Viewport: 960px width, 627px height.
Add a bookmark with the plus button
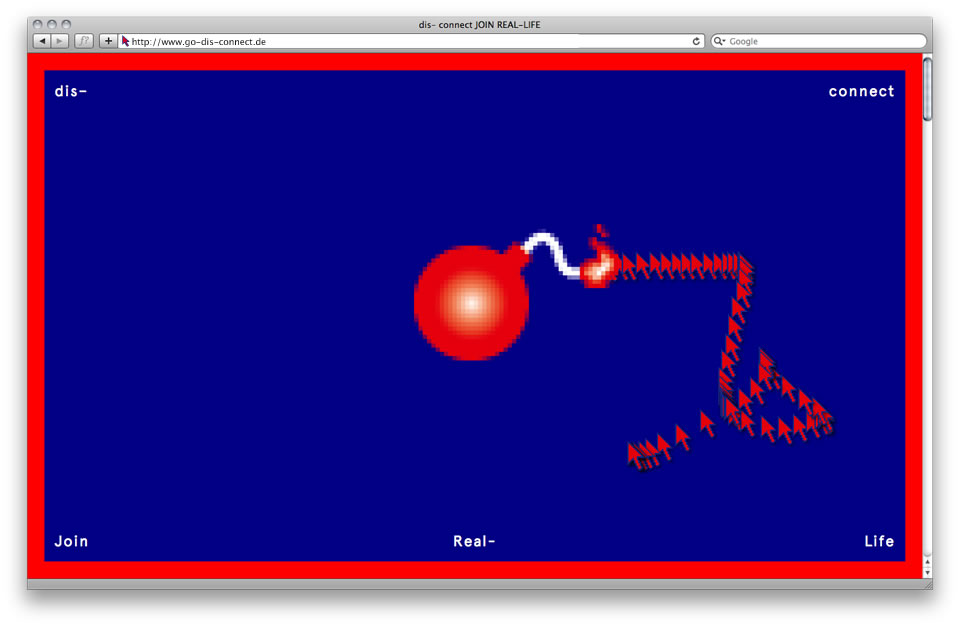tap(108, 41)
